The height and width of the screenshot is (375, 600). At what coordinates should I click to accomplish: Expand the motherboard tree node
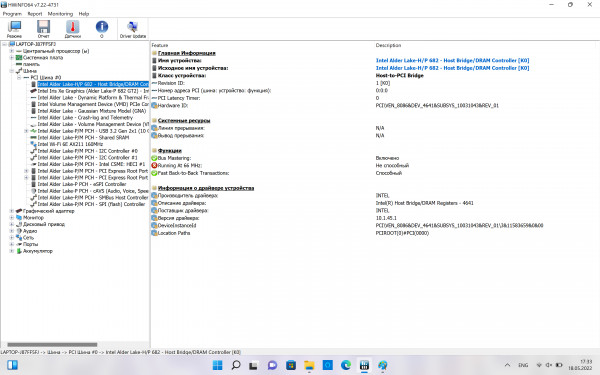coord(11,58)
